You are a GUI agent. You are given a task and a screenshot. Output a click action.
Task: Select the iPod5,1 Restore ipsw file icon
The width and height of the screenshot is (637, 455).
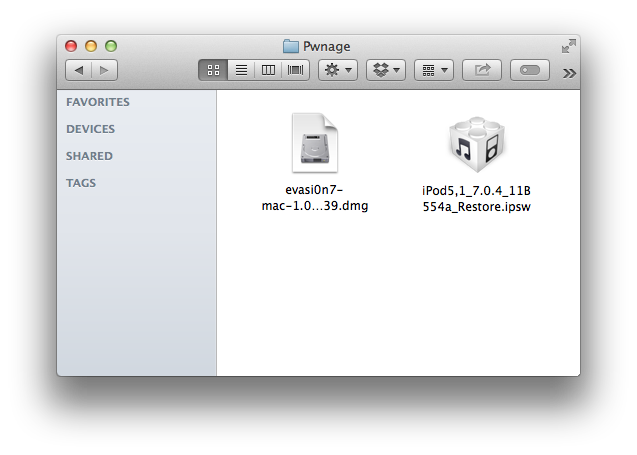[x=477, y=144]
